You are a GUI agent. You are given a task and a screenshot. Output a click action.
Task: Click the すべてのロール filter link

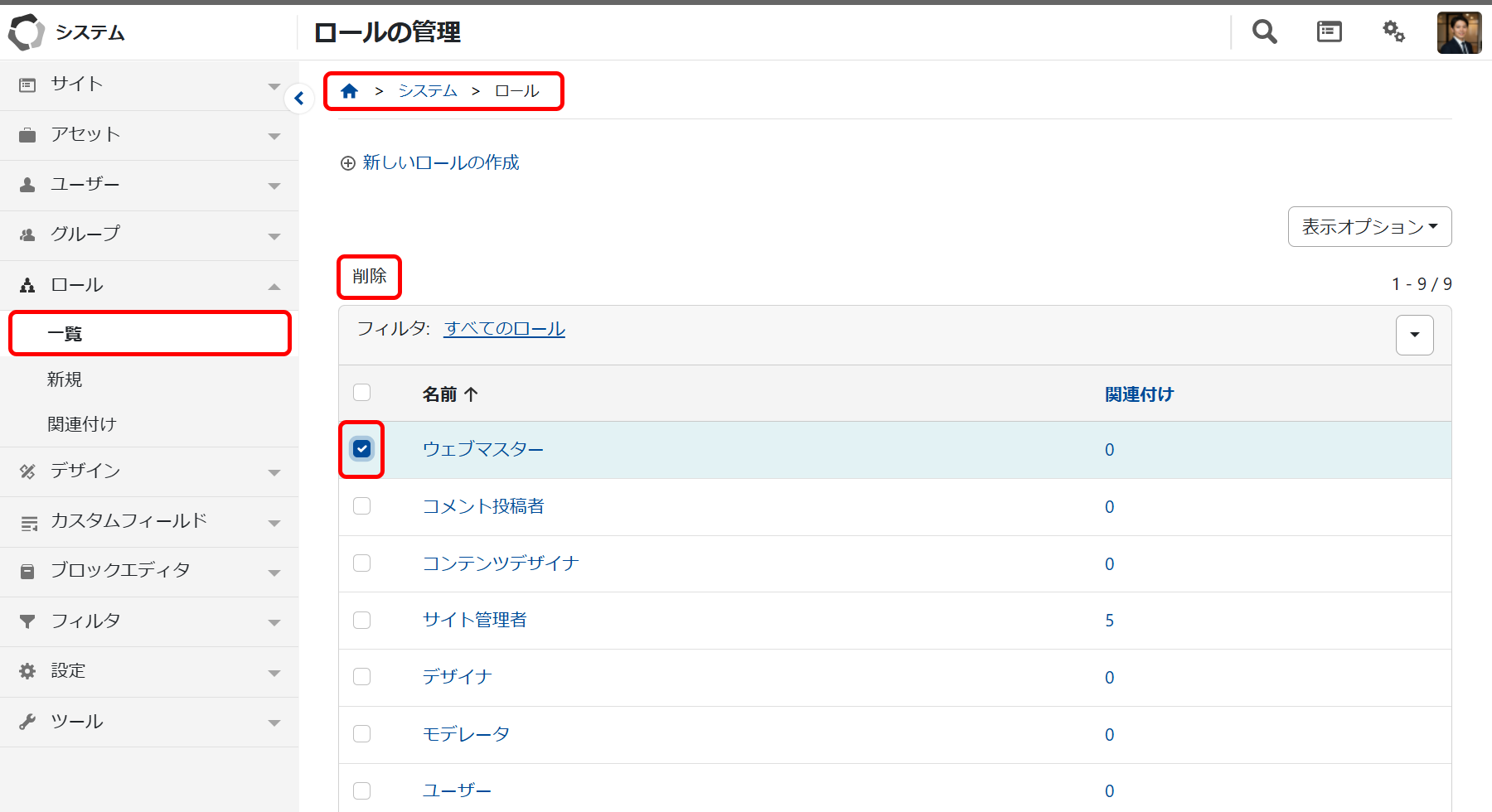[504, 329]
